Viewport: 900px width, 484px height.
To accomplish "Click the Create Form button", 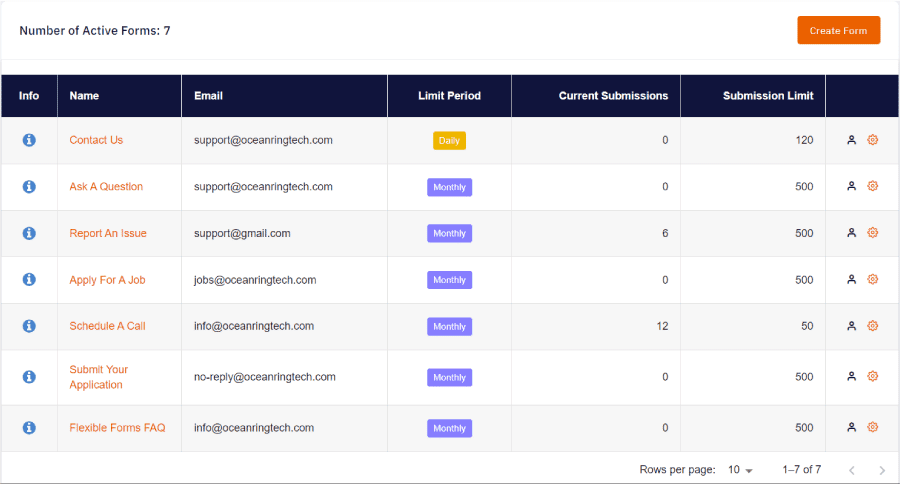I will (838, 30).
